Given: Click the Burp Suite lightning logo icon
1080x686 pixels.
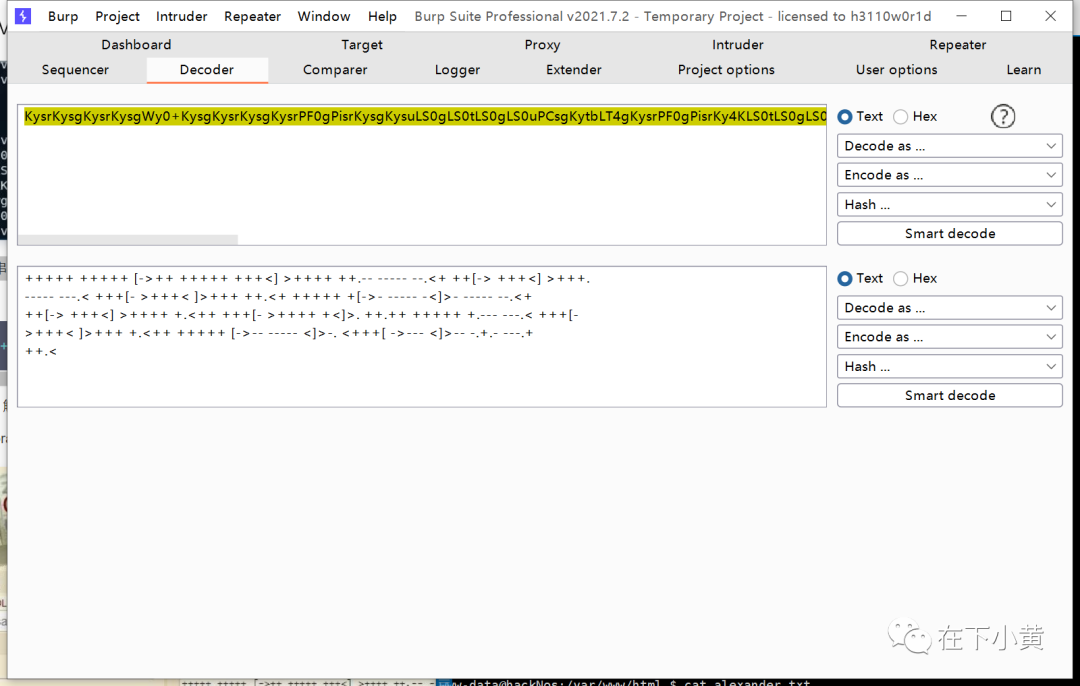Looking at the screenshot, I should pos(23,16).
